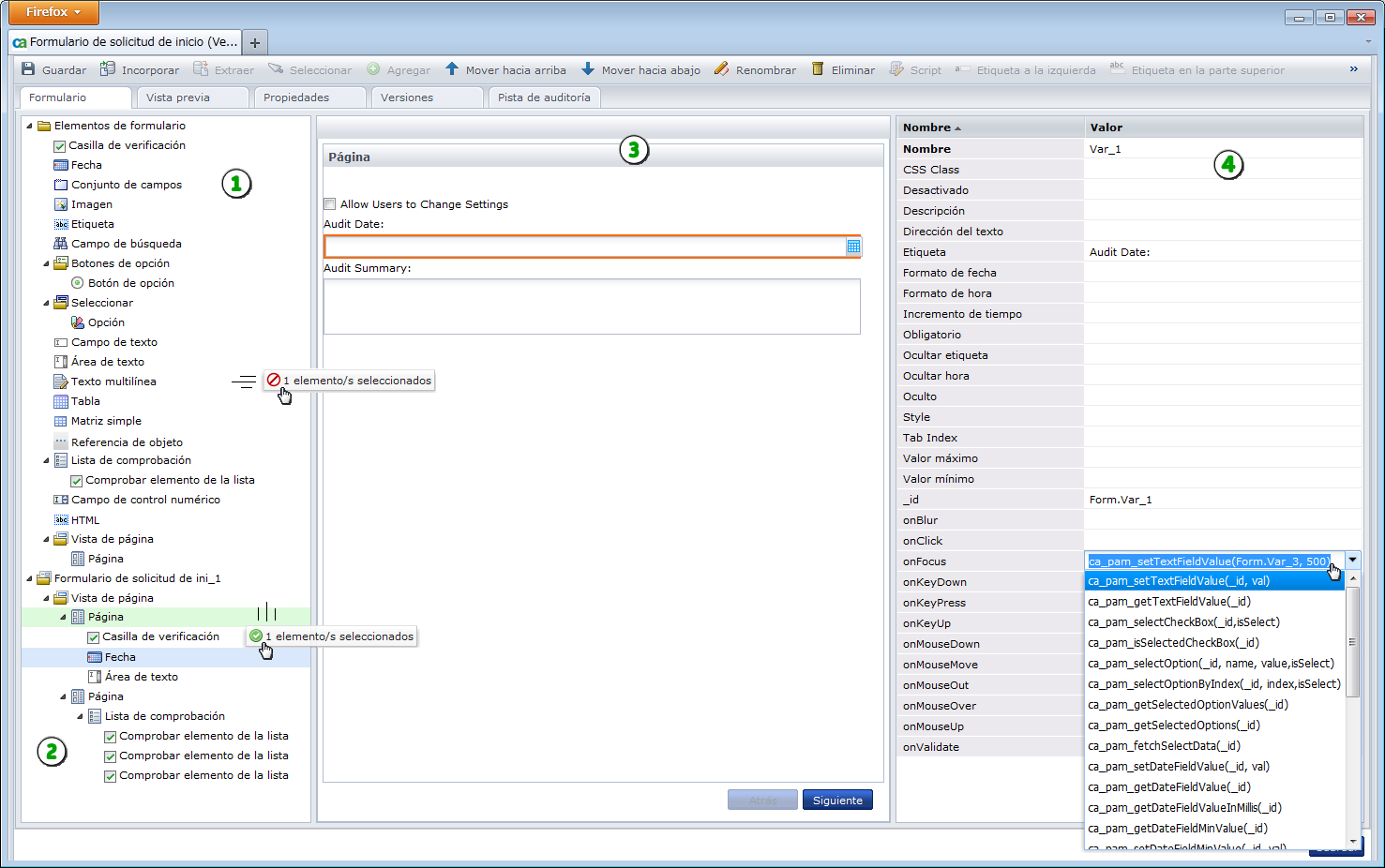Collapse the Botones de opción node
The height and width of the screenshot is (868, 1385).
(x=46, y=263)
